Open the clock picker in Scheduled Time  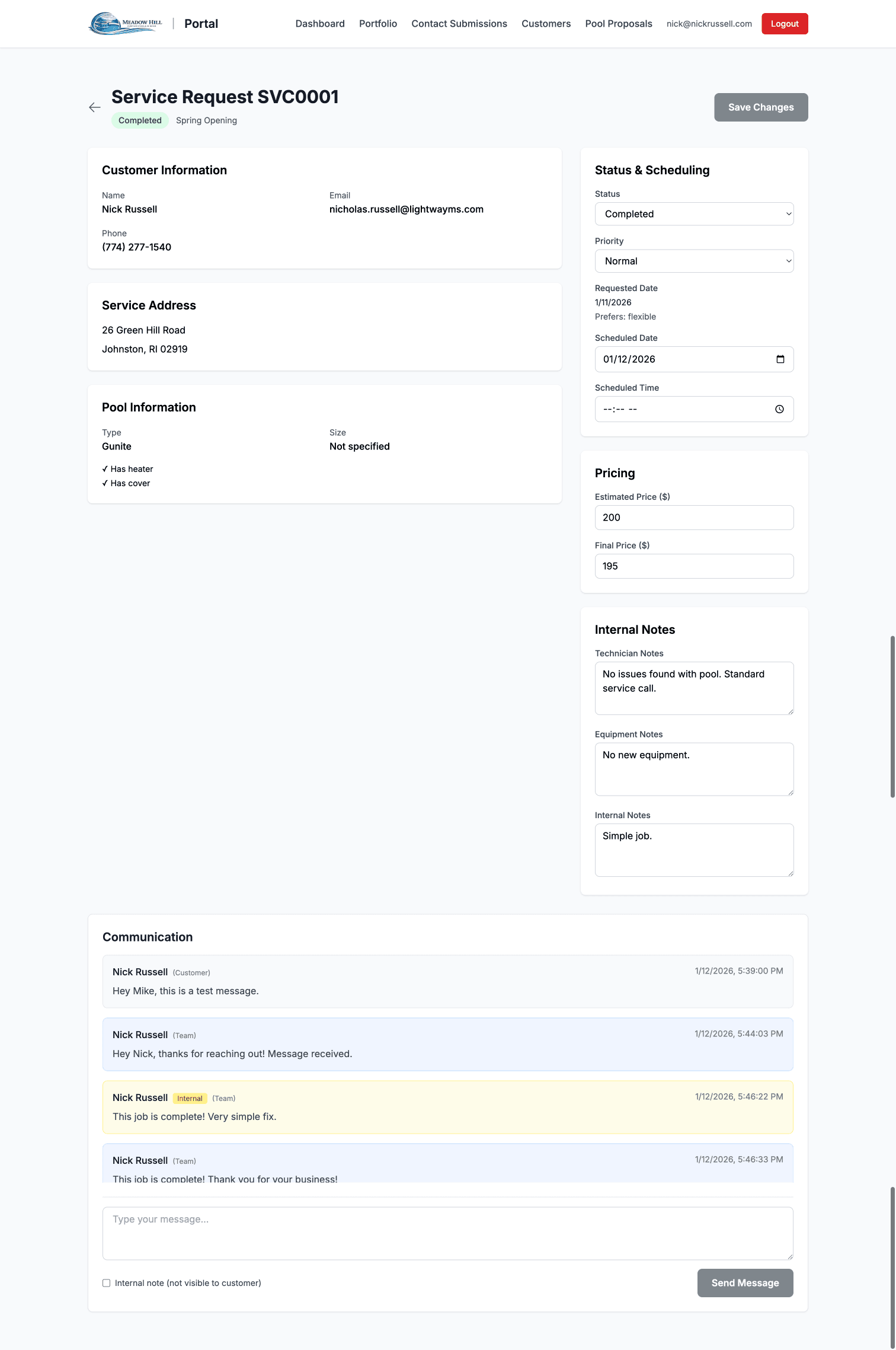[779, 409]
